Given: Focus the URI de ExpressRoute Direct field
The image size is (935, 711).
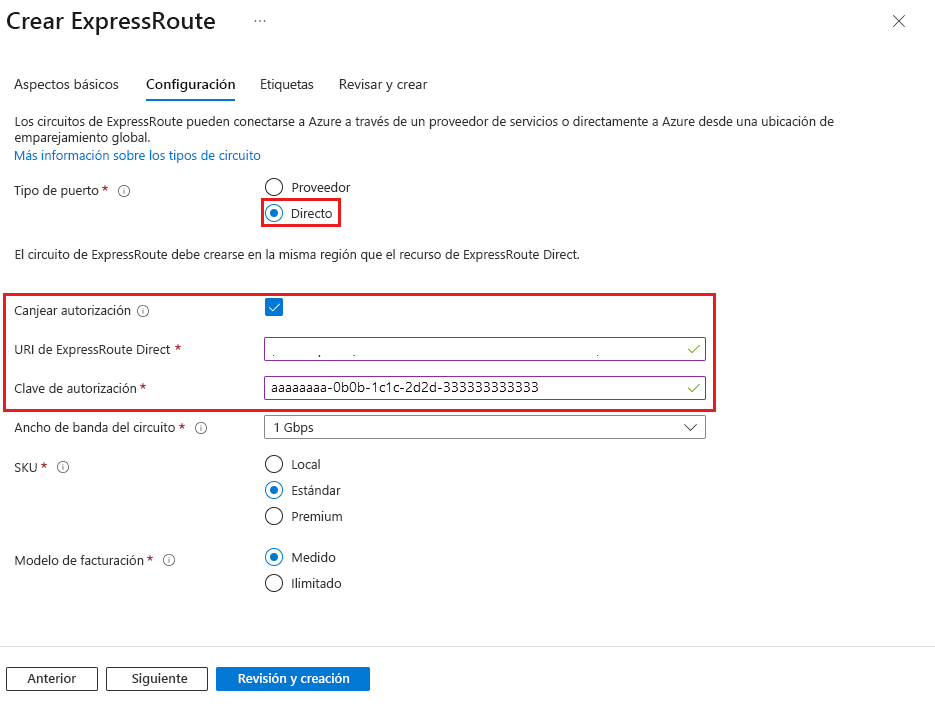Looking at the screenshot, I should 485,349.
